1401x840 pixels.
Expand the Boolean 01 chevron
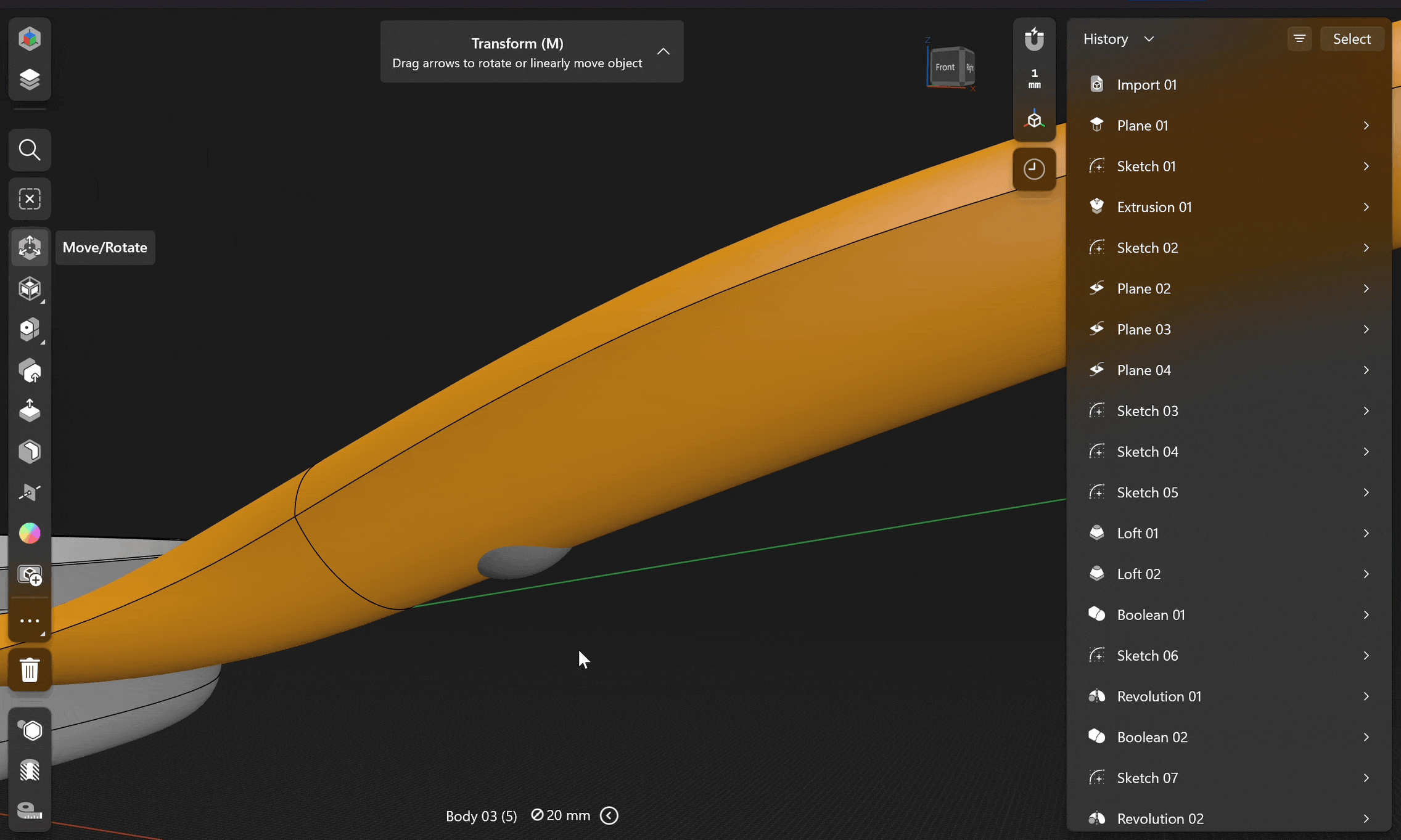pos(1366,614)
